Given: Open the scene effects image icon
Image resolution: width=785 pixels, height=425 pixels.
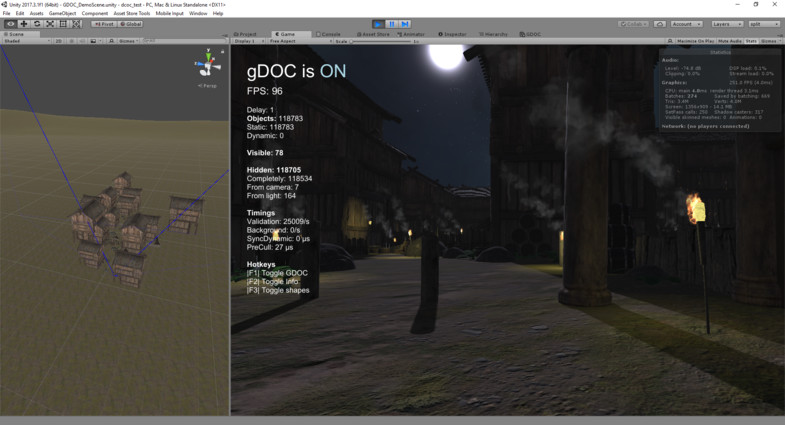Looking at the screenshot, I should pos(93,41).
